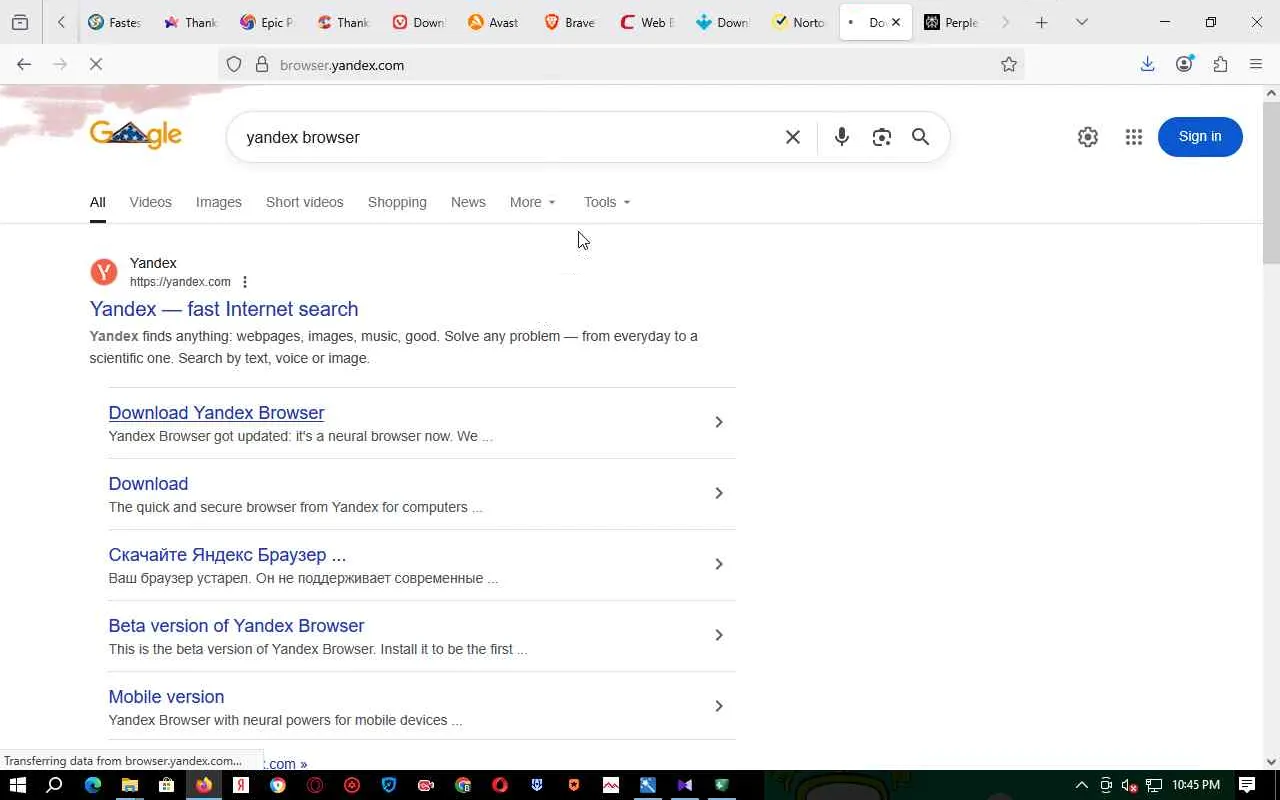Bookmark this page with the star
Screen dimensions: 1280x800
click(1009, 65)
